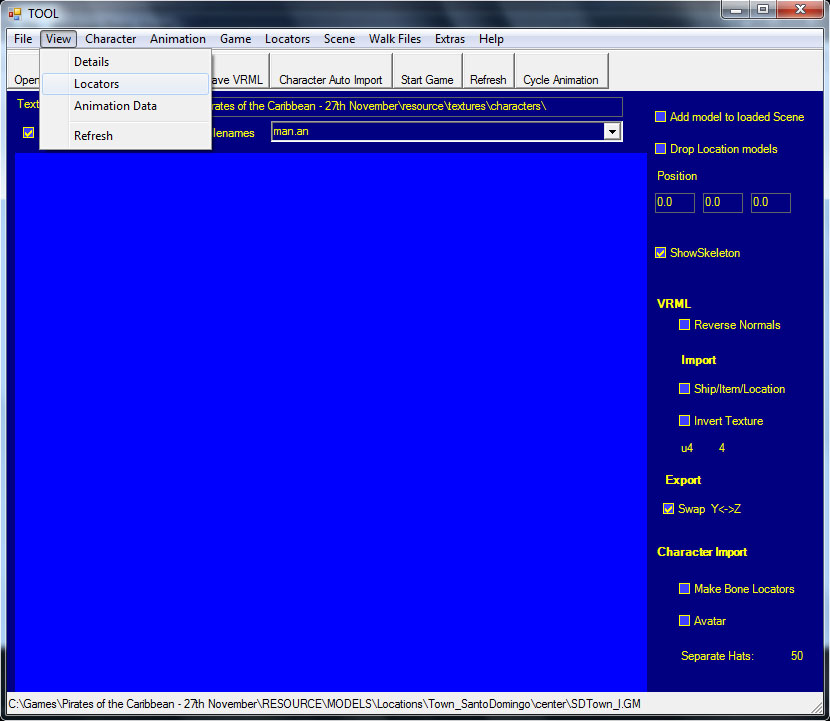Expand the man.an animation dropdown arrow
The width and height of the screenshot is (830, 721).
[x=612, y=131]
